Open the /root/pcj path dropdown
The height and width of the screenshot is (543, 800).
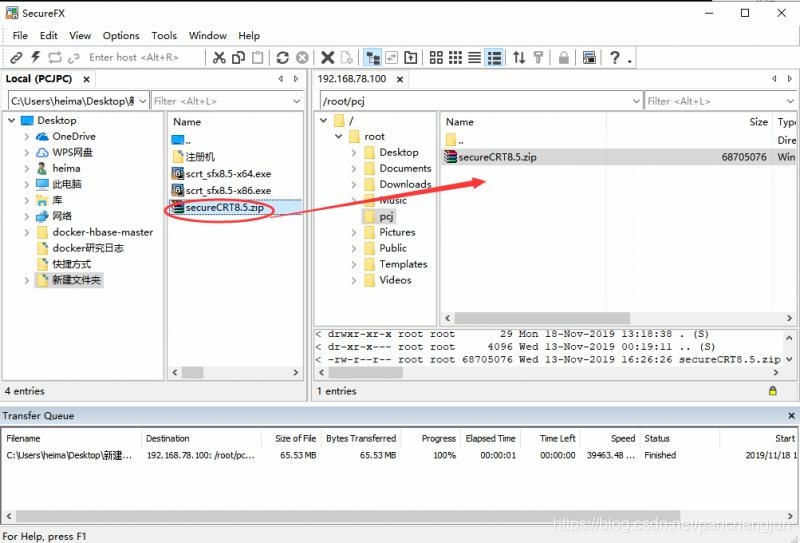636,101
